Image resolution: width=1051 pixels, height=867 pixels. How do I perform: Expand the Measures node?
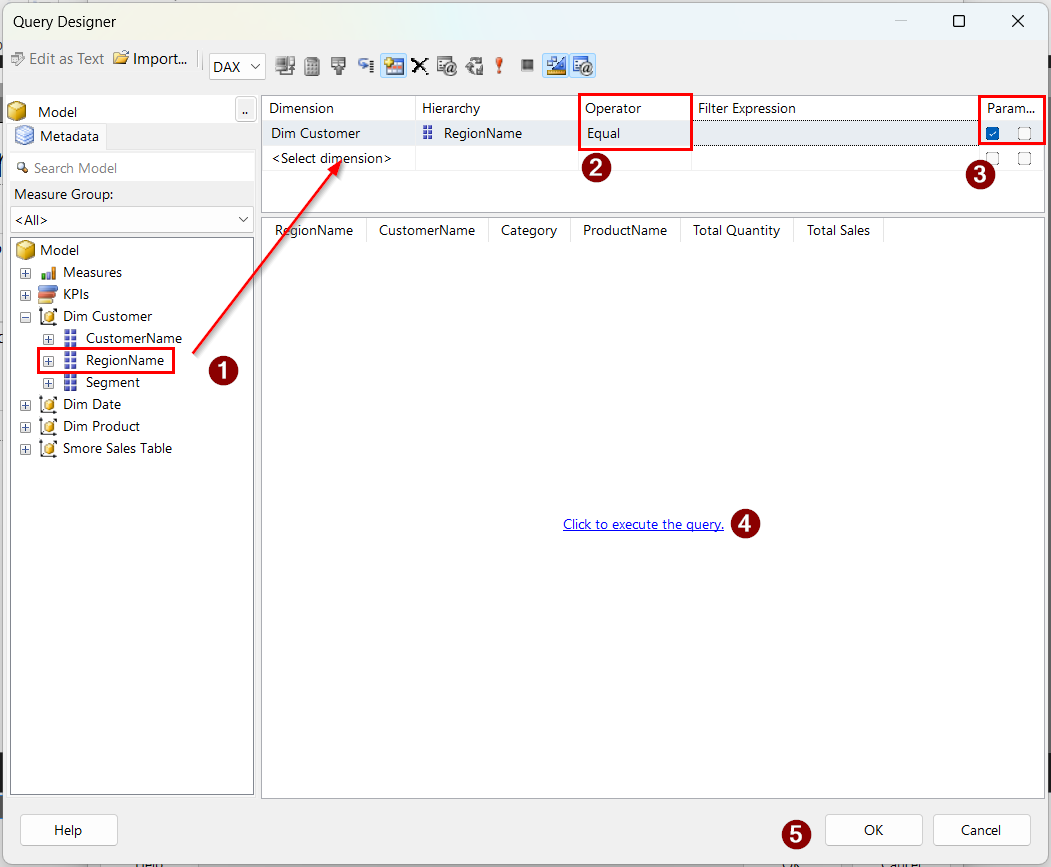[25, 273]
